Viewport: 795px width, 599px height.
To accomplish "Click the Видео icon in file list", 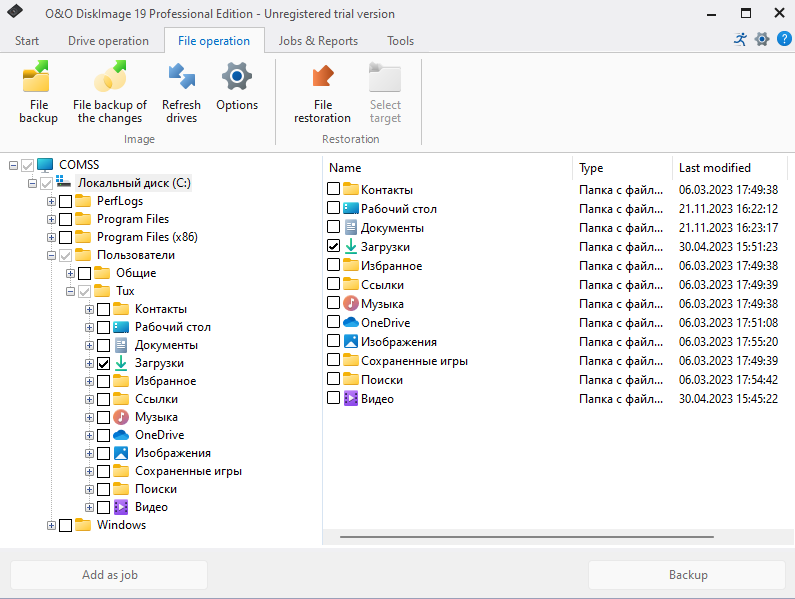I will pyautogui.click(x=351, y=399).
